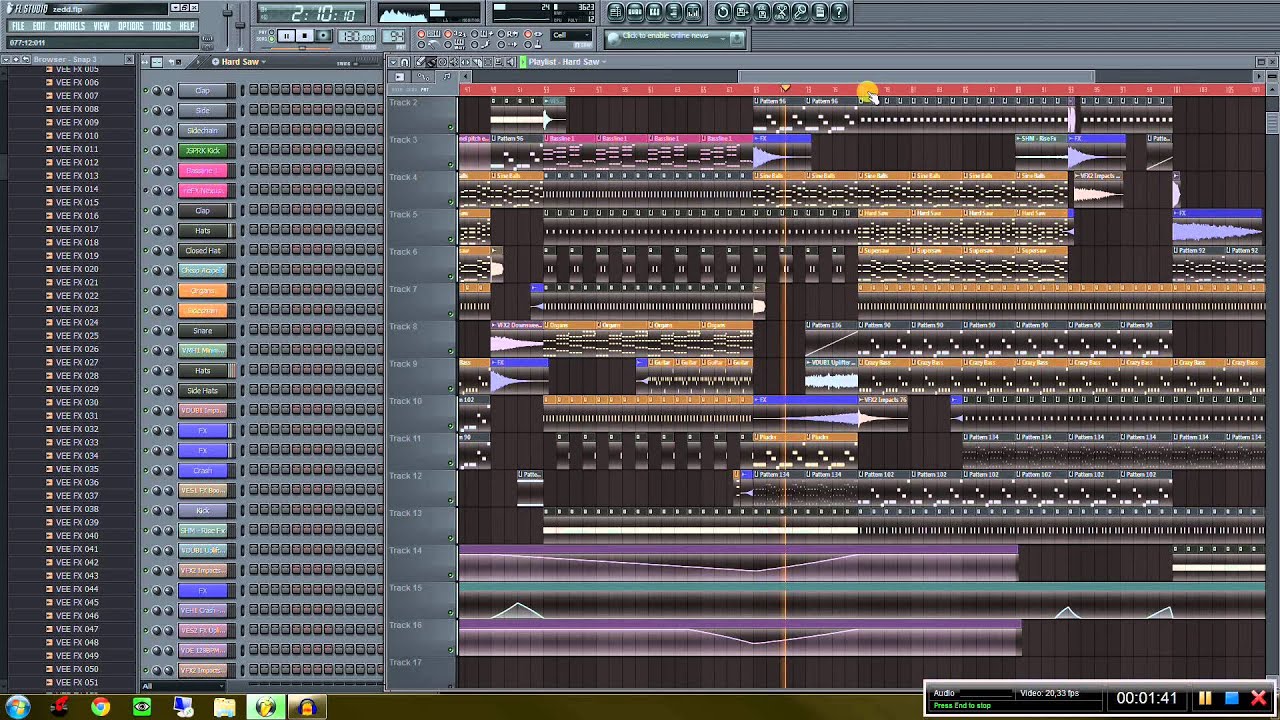Click the audio editor scissors icon
The image size is (1280, 720).
pyautogui.click(x=781, y=12)
